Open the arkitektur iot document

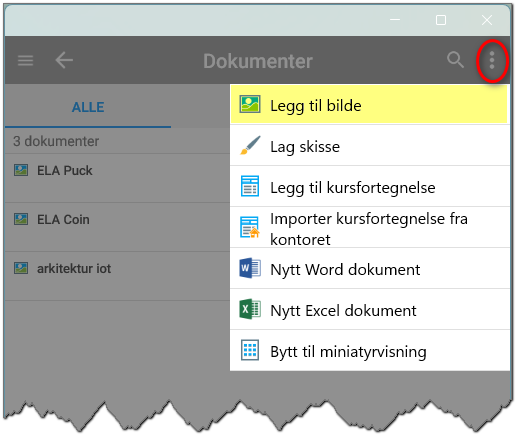[x=117, y=276]
